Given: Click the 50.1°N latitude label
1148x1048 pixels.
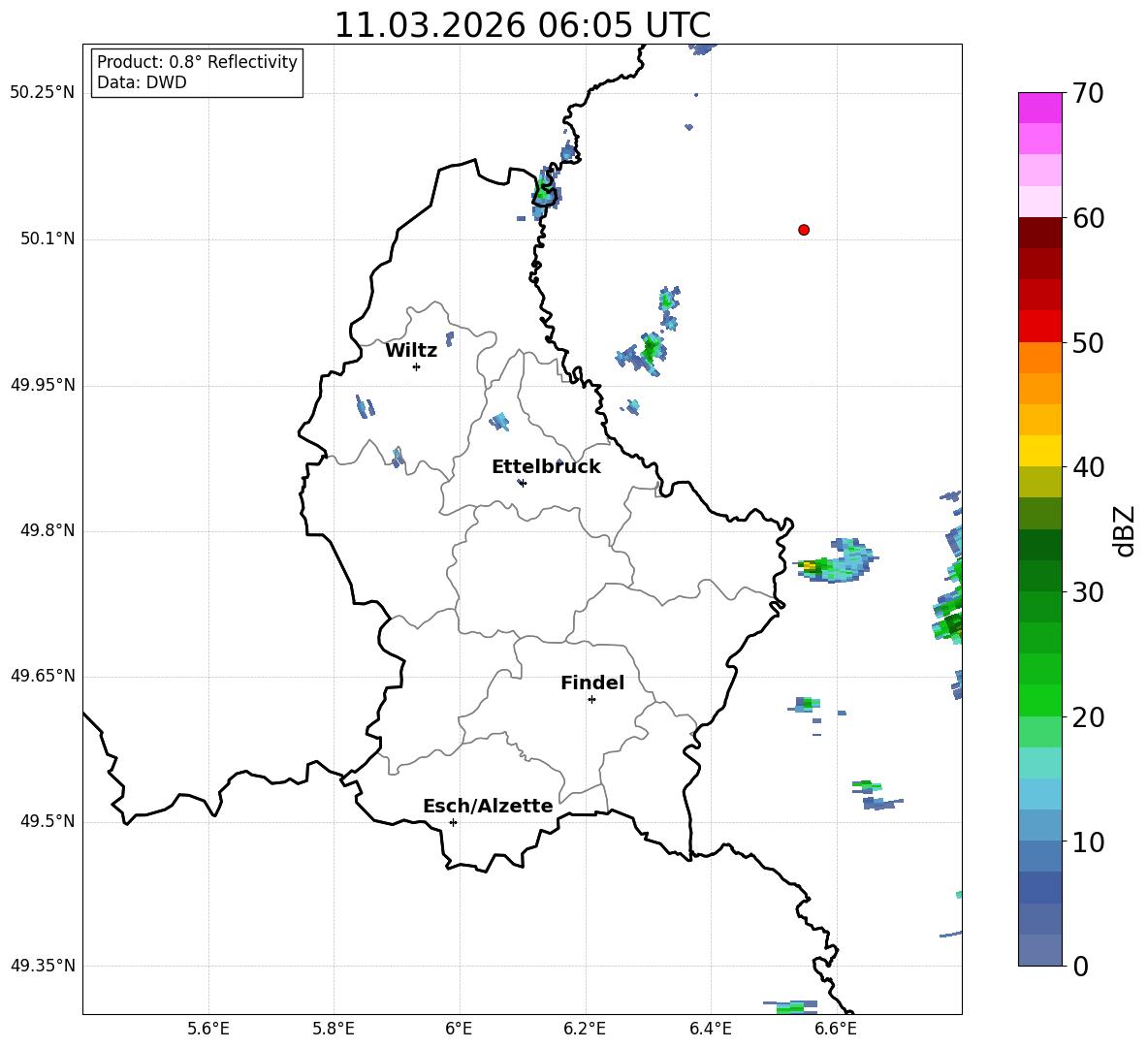Looking at the screenshot, I should [x=48, y=238].
